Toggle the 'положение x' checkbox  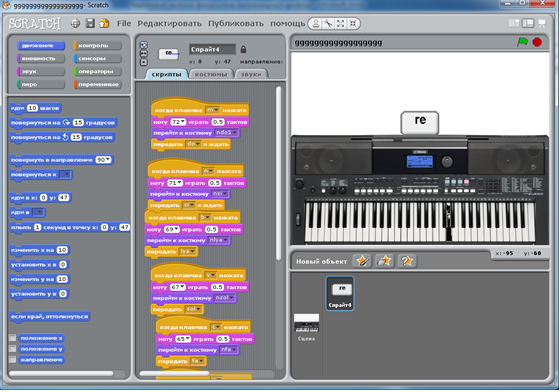pyautogui.click(x=12, y=338)
